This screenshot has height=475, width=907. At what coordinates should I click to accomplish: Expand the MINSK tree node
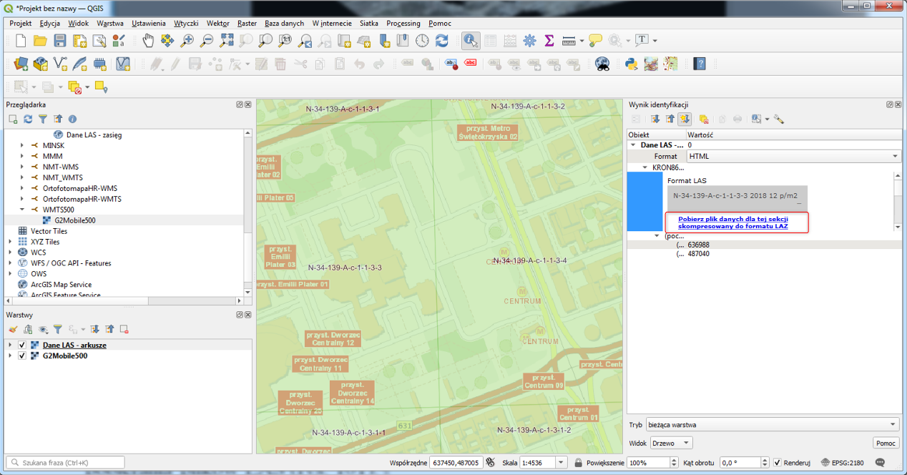22,146
